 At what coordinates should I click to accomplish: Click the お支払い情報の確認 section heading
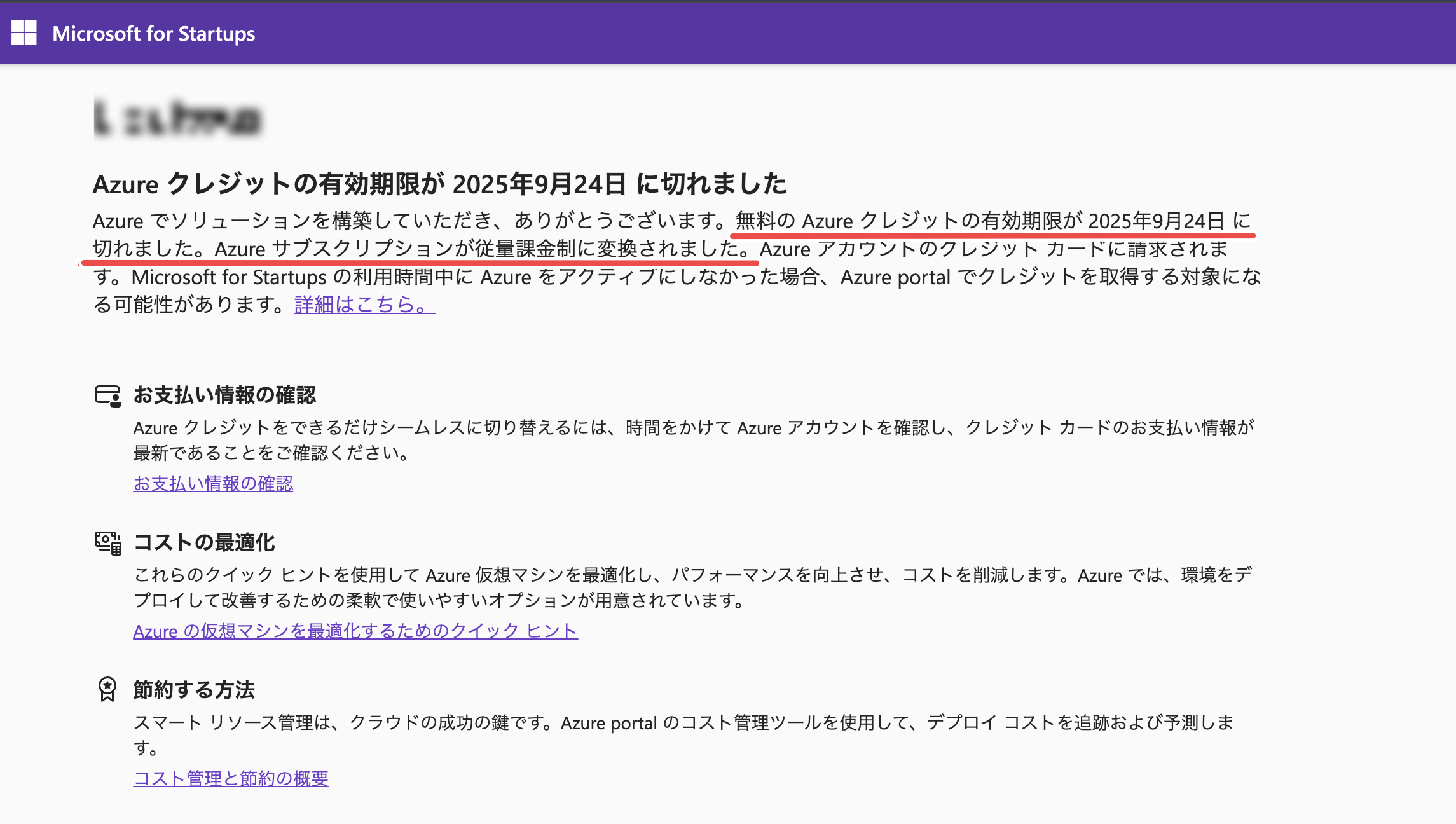(x=224, y=395)
